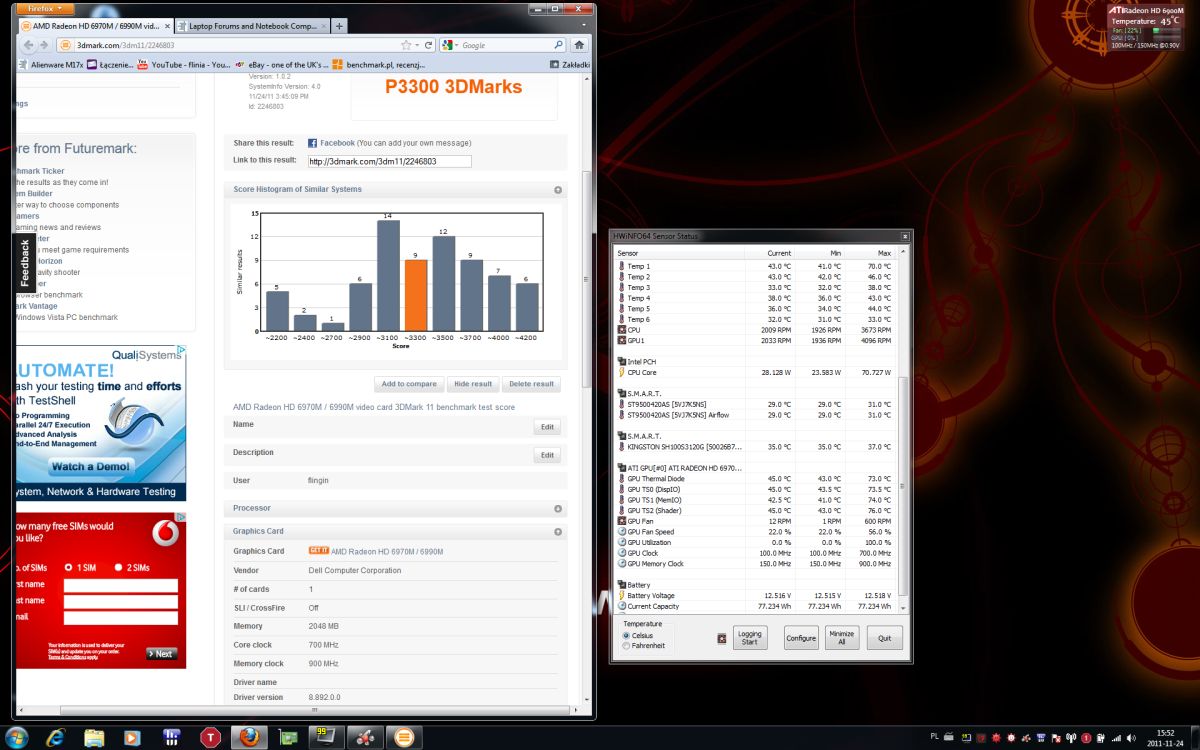
Task: Collapse the Score Histogram of Similar Systems section
Action: [558, 190]
